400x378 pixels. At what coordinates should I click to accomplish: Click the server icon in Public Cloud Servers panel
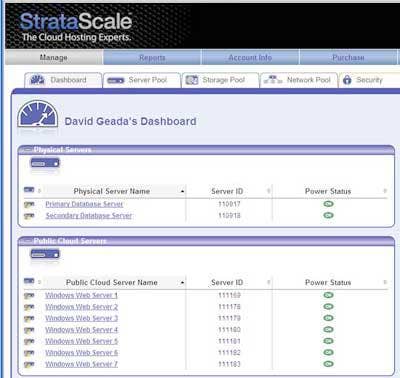click(45, 255)
